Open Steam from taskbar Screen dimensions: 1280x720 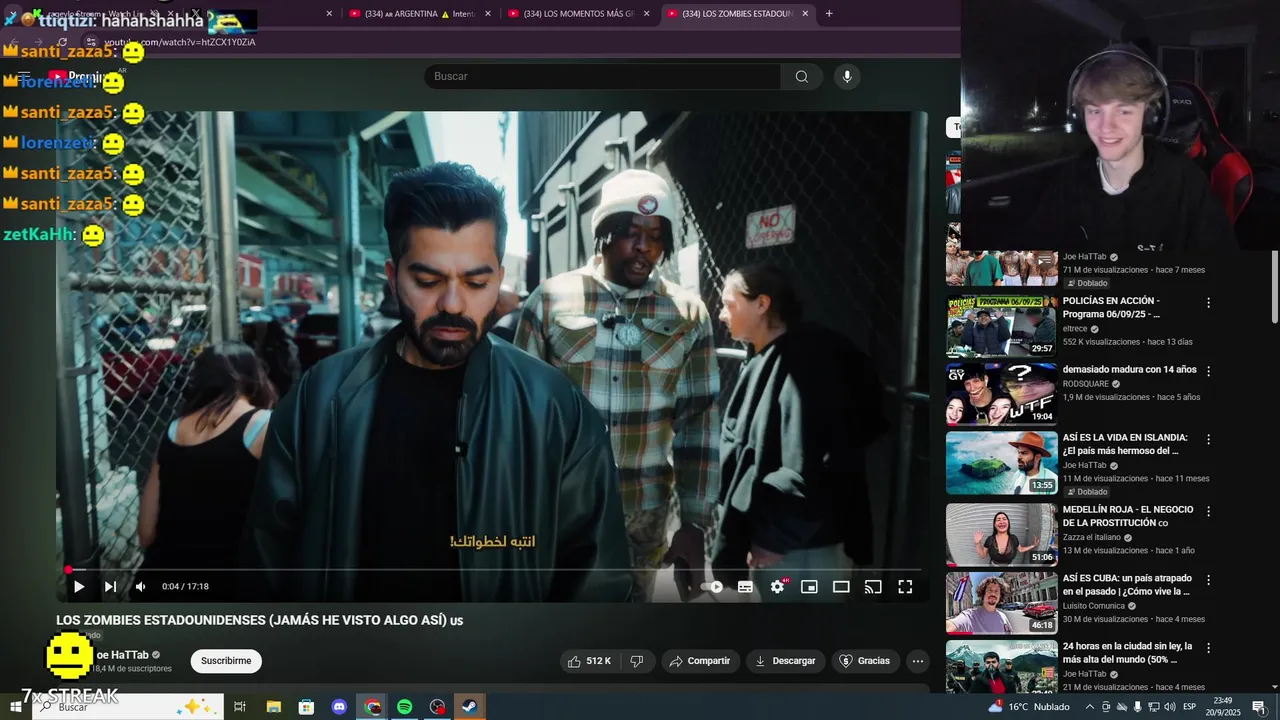click(470, 707)
